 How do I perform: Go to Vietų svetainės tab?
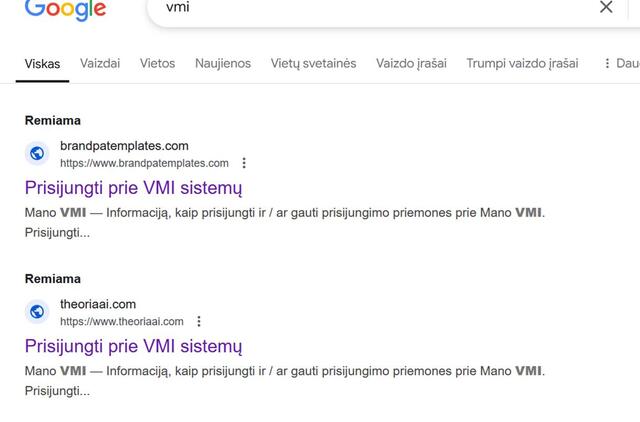(313, 63)
